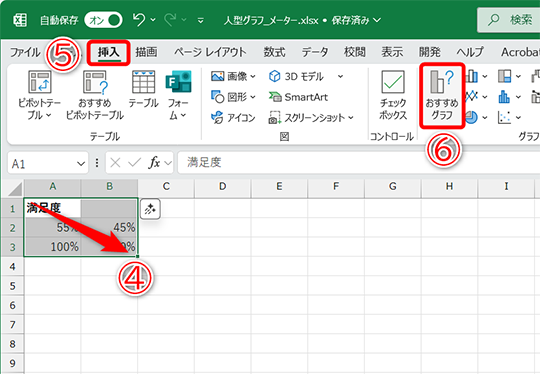Image resolution: width=540 pixels, height=374 pixels.
Task: Open the フォーム dropdown button
Action: 178,95
